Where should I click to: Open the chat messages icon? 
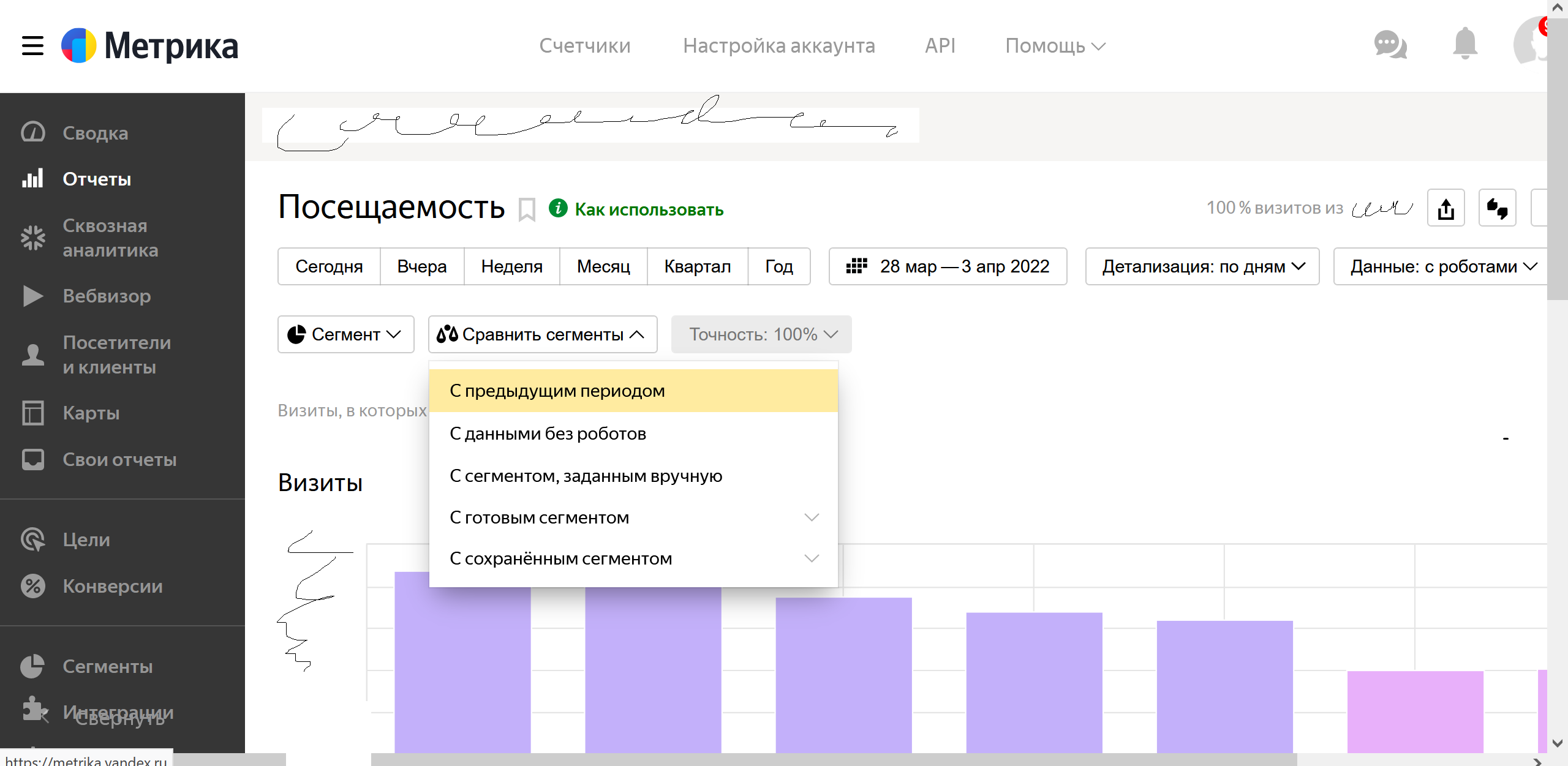tap(1390, 45)
